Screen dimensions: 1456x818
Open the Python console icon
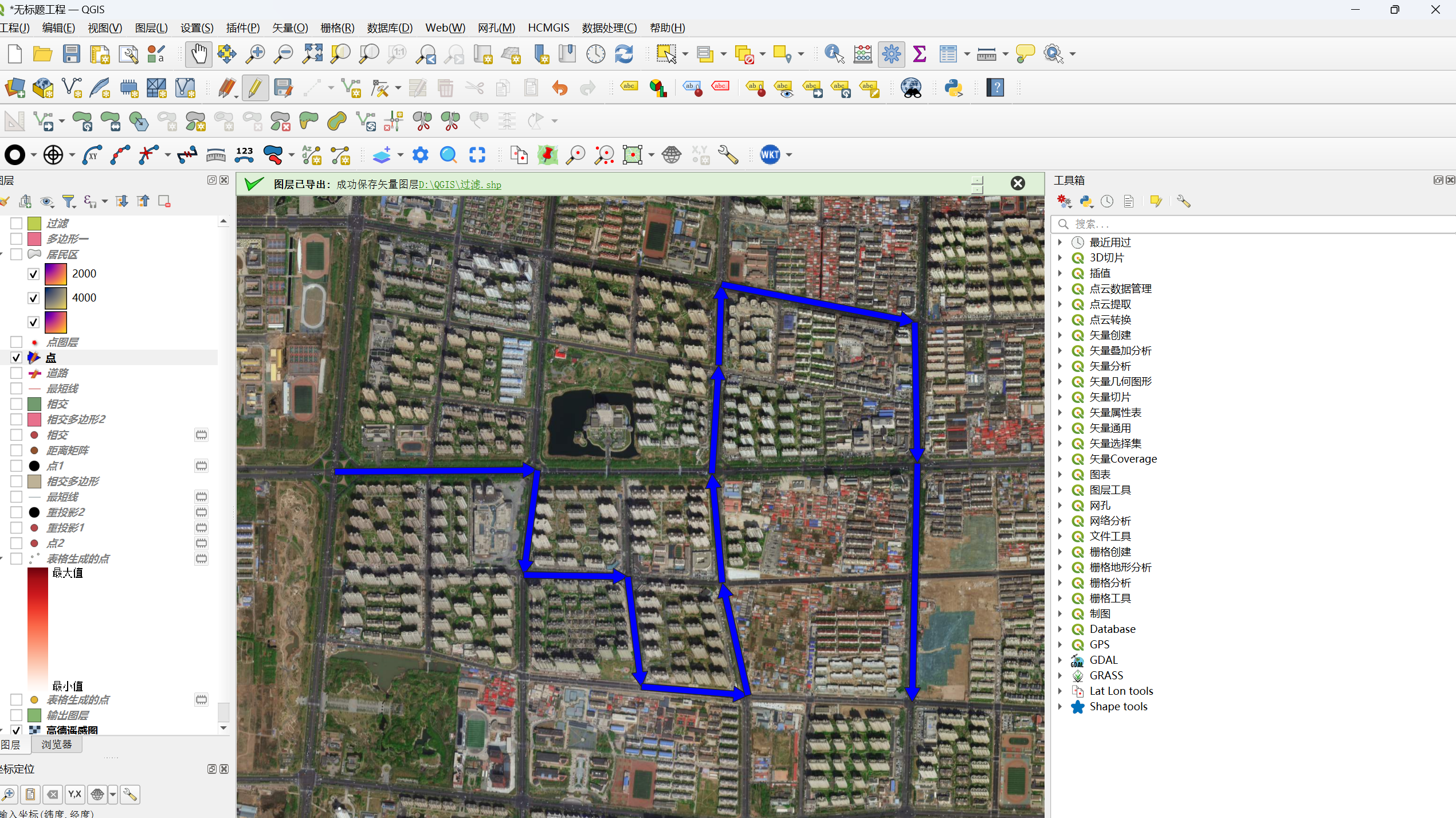point(953,88)
